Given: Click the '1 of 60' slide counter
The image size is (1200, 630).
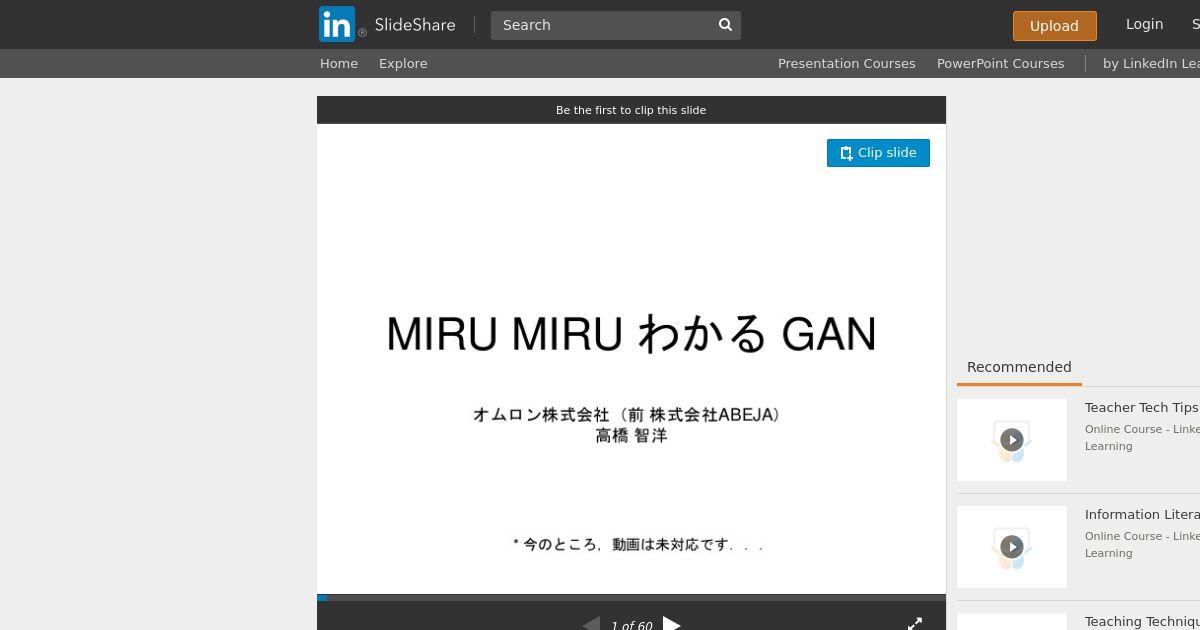Looking at the screenshot, I should [x=631, y=625].
